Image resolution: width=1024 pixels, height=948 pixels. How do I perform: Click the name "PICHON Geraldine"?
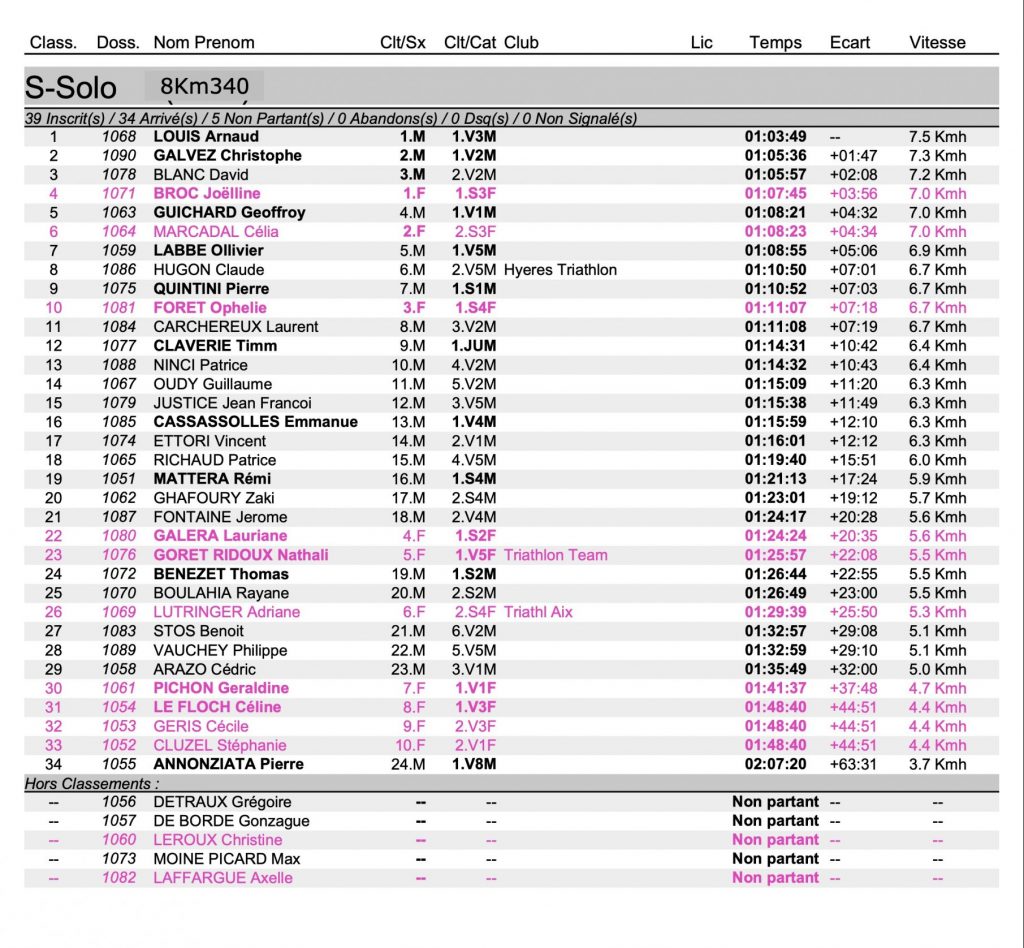click(x=221, y=688)
